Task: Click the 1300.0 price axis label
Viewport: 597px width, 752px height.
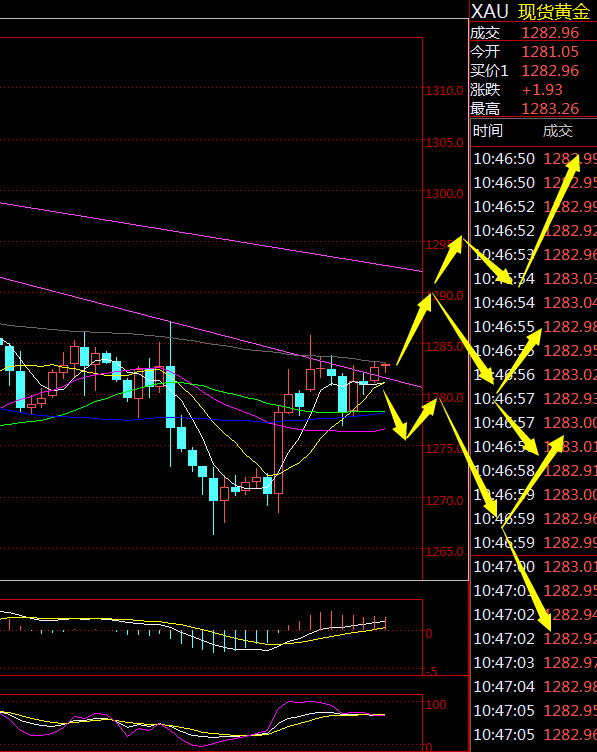Action: tap(444, 194)
